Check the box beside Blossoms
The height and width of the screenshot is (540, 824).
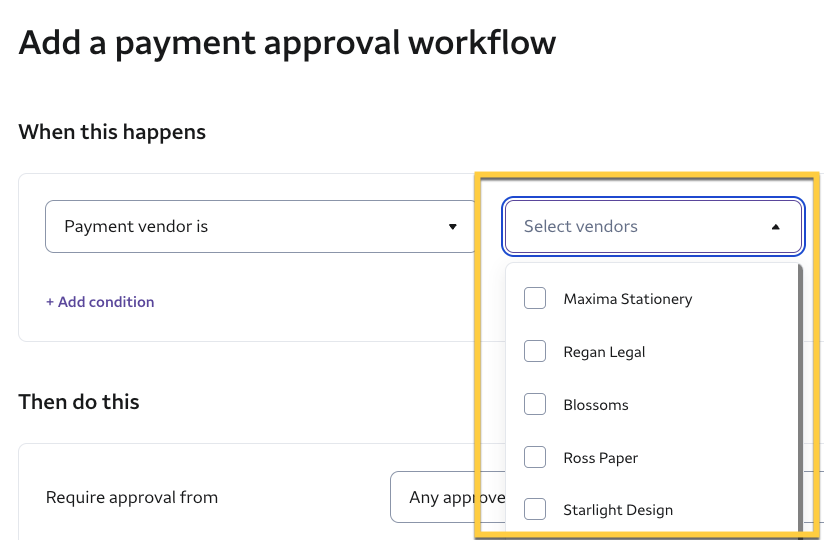coord(535,405)
